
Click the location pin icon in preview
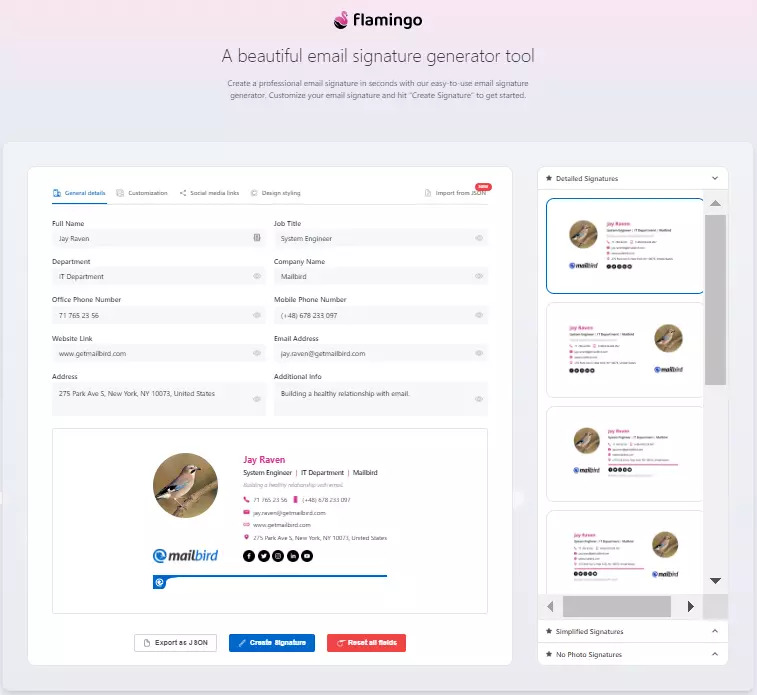[246, 537]
